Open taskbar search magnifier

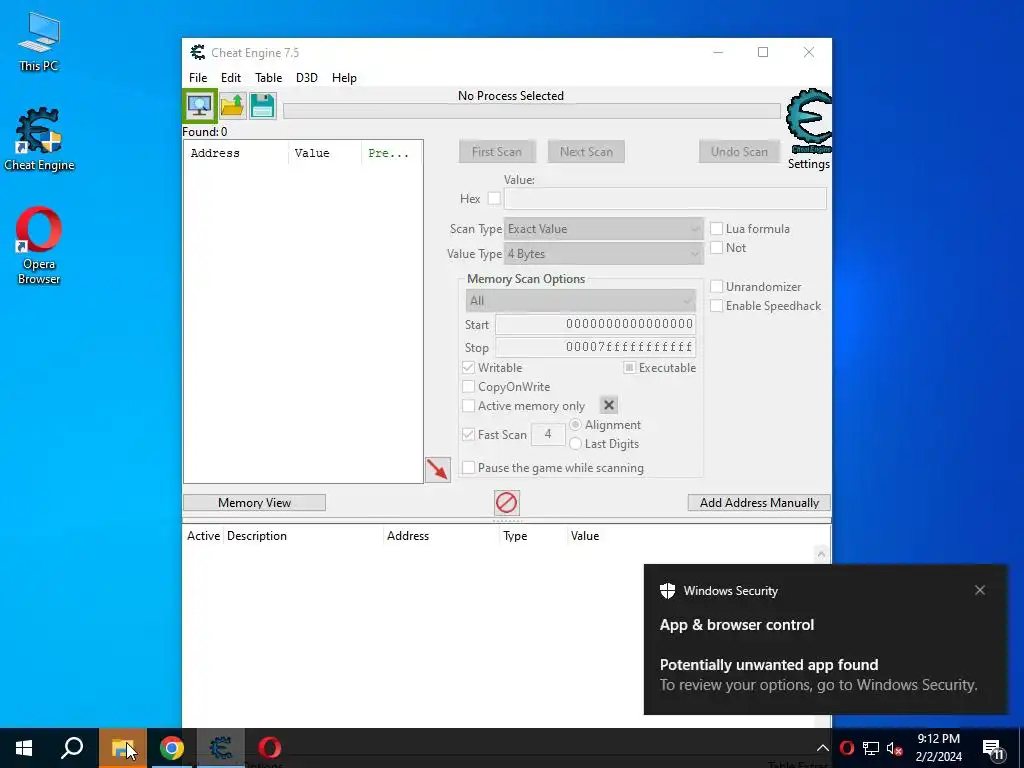coord(72,748)
